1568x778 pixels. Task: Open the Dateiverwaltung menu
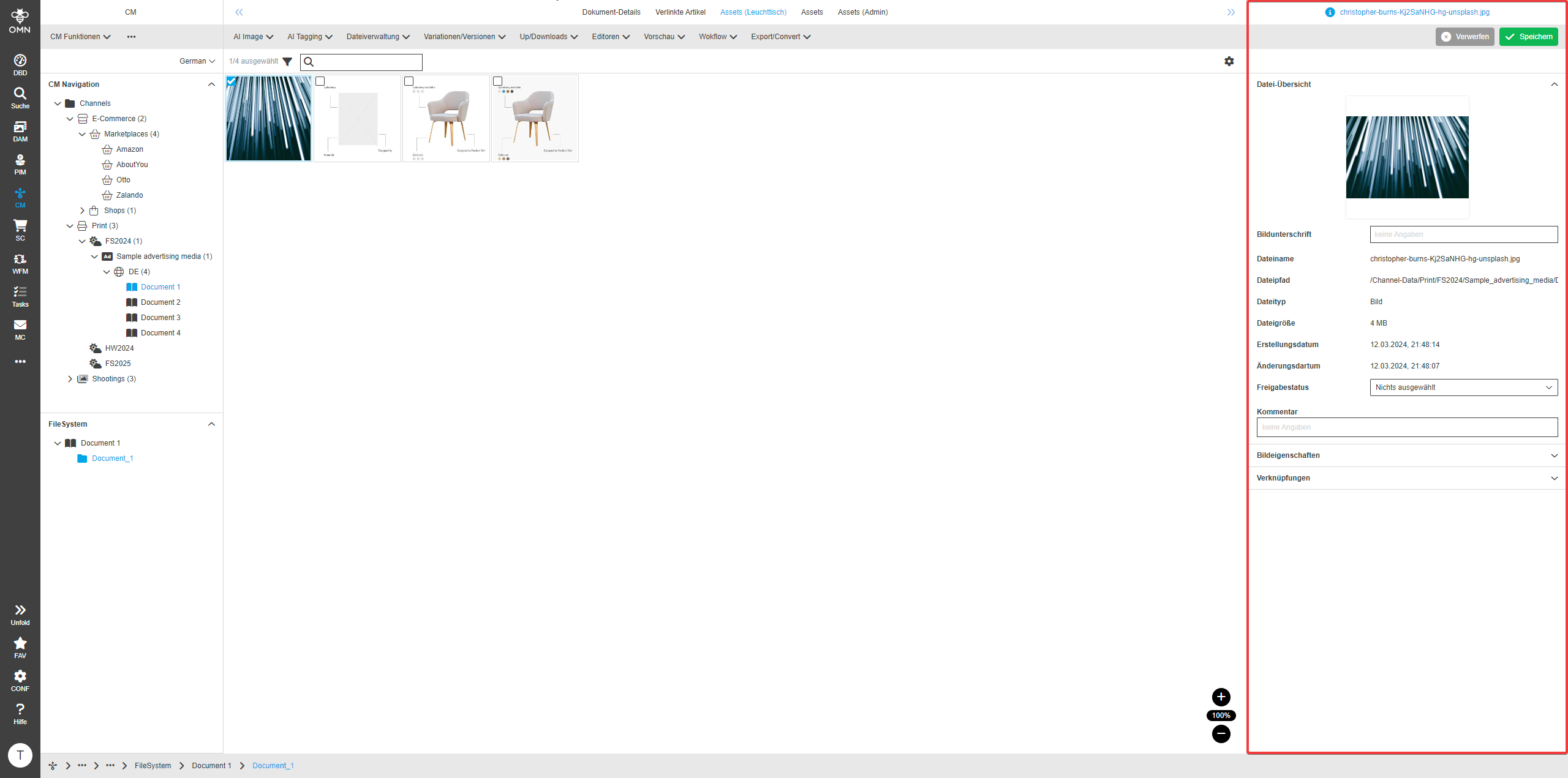click(377, 37)
